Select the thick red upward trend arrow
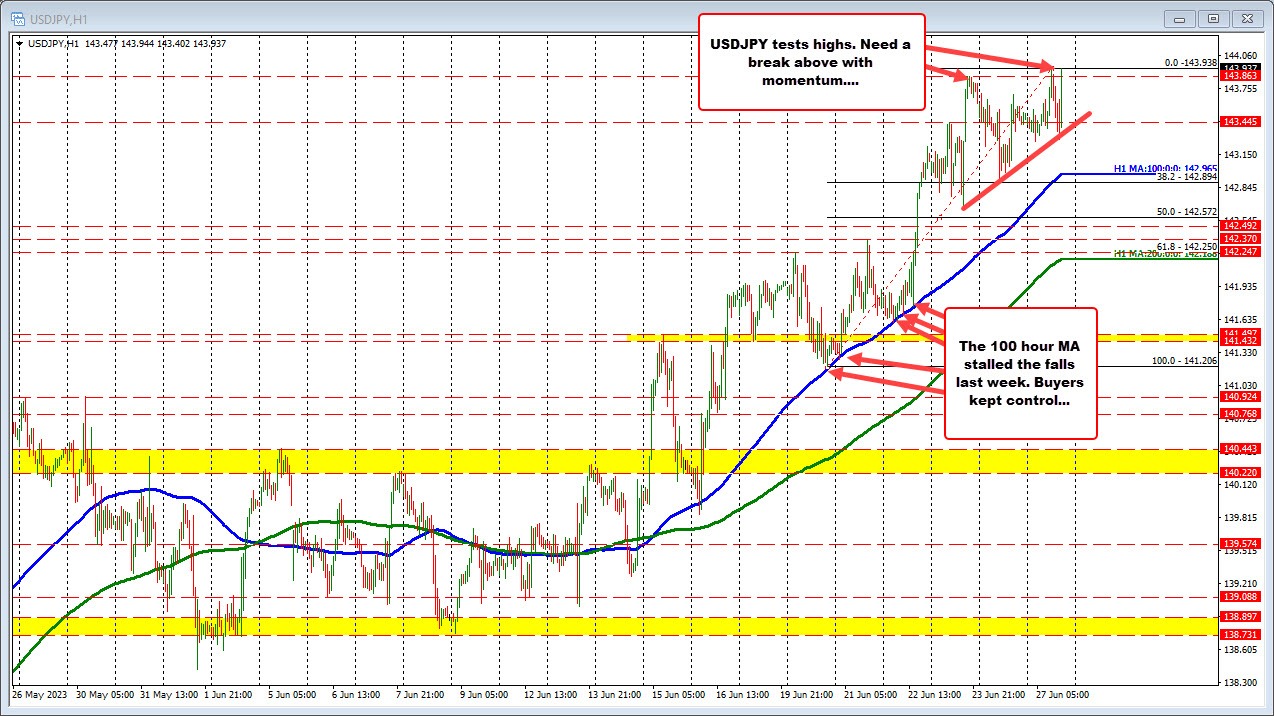Image resolution: width=1274 pixels, height=716 pixels. tap(1025, 160)
